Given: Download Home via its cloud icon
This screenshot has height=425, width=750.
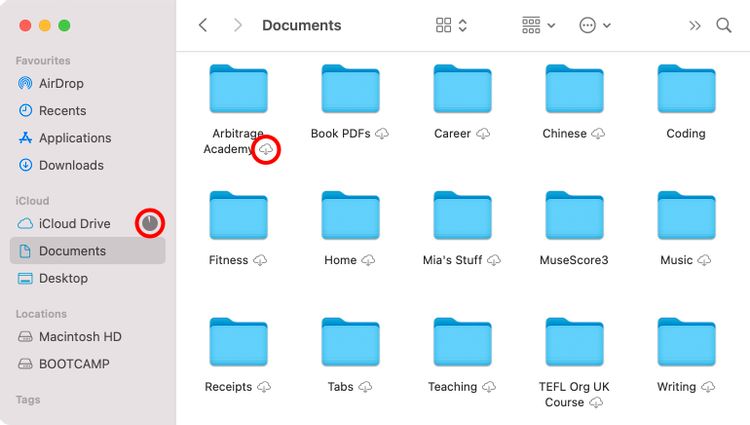Looking at the screenshot, I should click(368, 260).
